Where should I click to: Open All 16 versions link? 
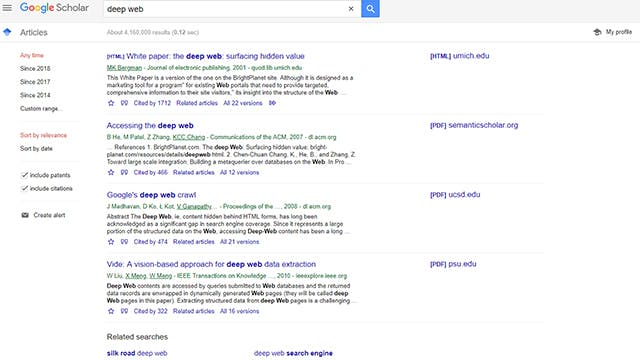(239, 311)
